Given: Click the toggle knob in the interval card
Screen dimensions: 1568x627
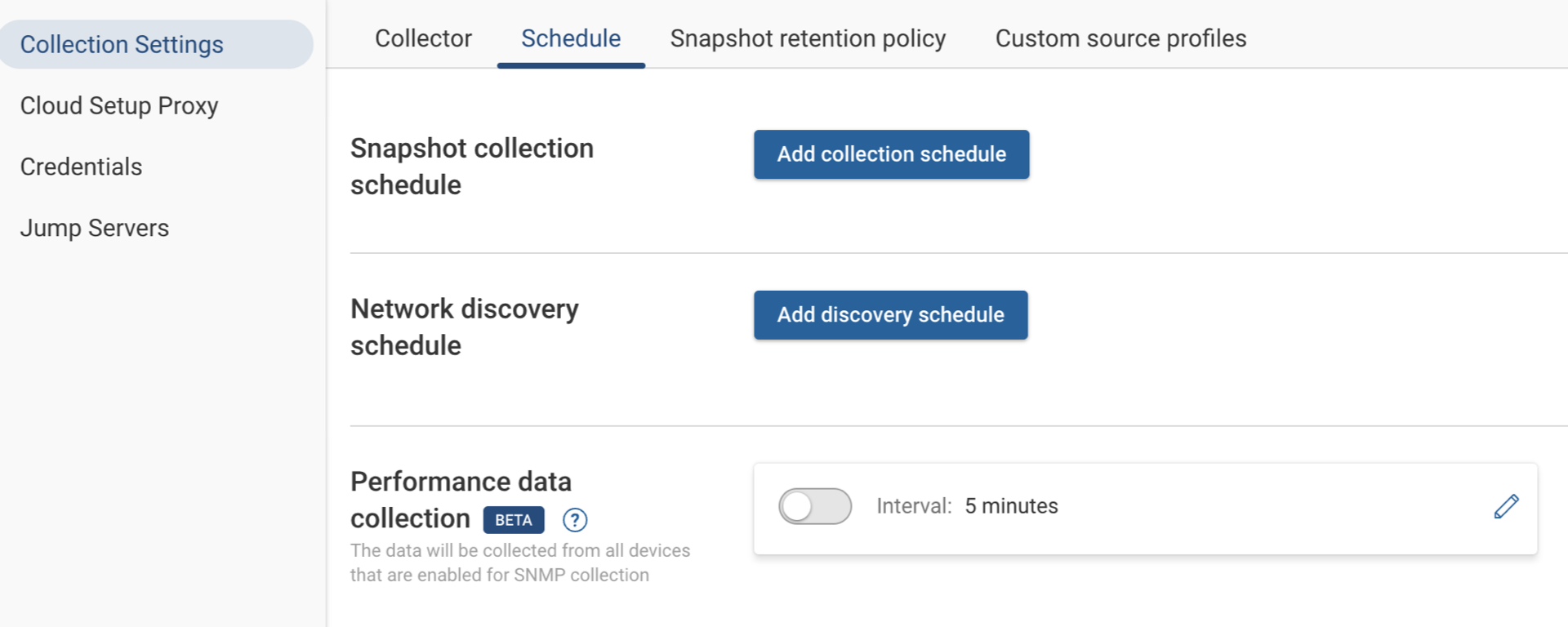Looking at the screenshot, I should click(800, 506).
